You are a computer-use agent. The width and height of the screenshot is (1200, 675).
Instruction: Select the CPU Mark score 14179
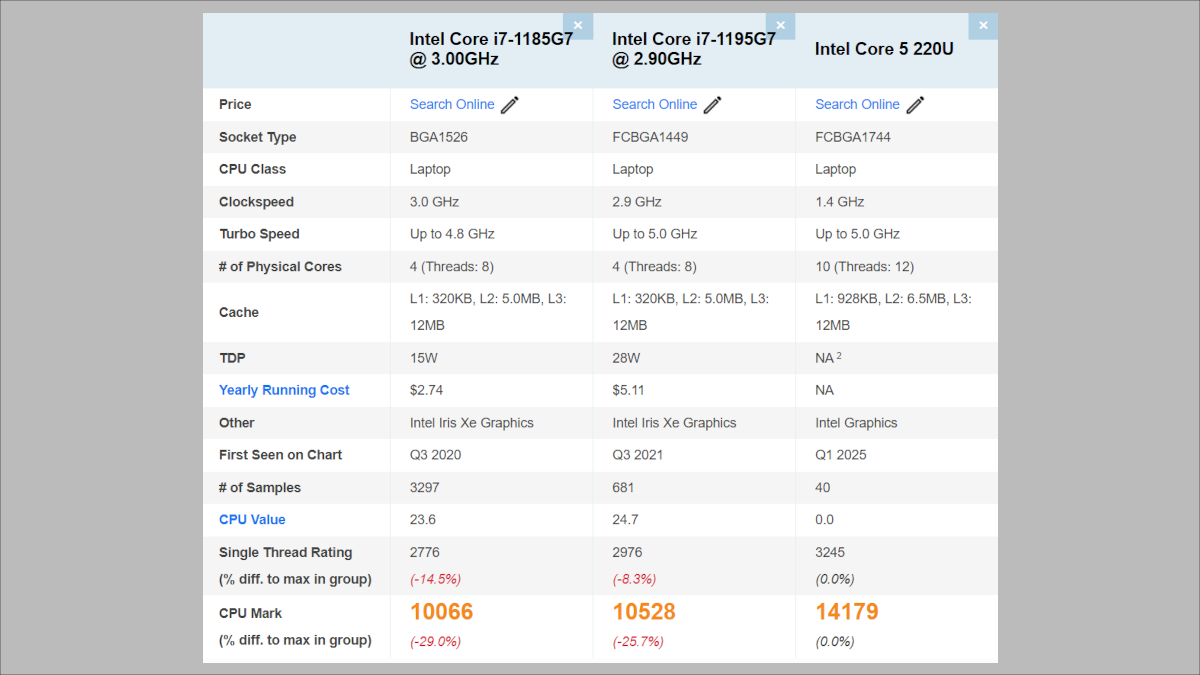(847, 612)
